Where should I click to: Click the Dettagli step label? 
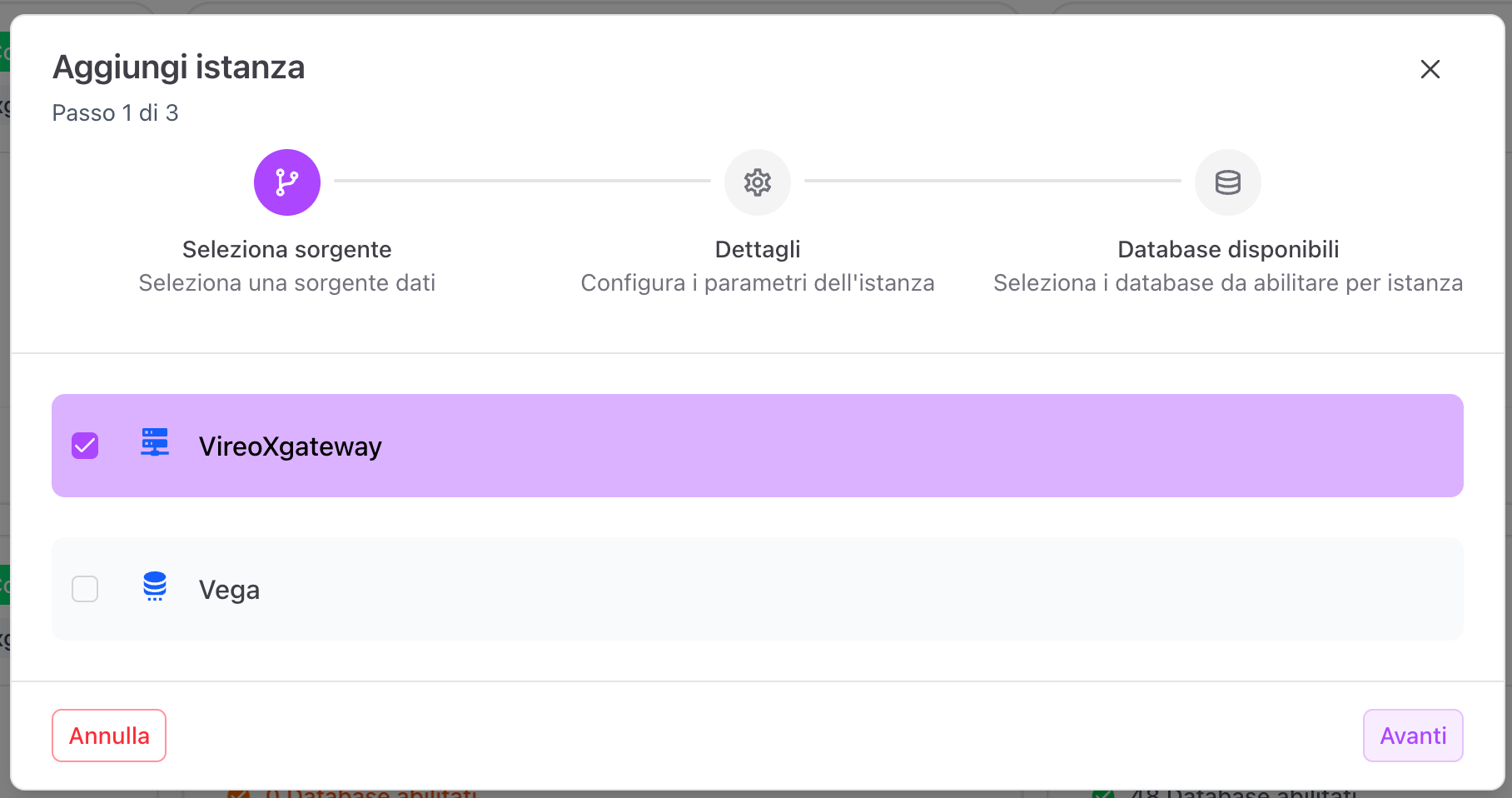click(x=758, y=250)
